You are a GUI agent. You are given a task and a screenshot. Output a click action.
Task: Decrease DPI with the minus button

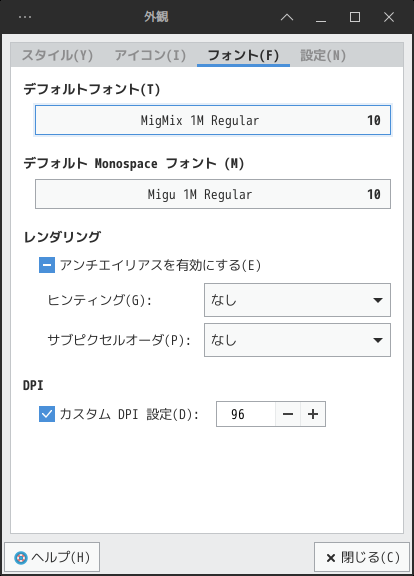288,414
